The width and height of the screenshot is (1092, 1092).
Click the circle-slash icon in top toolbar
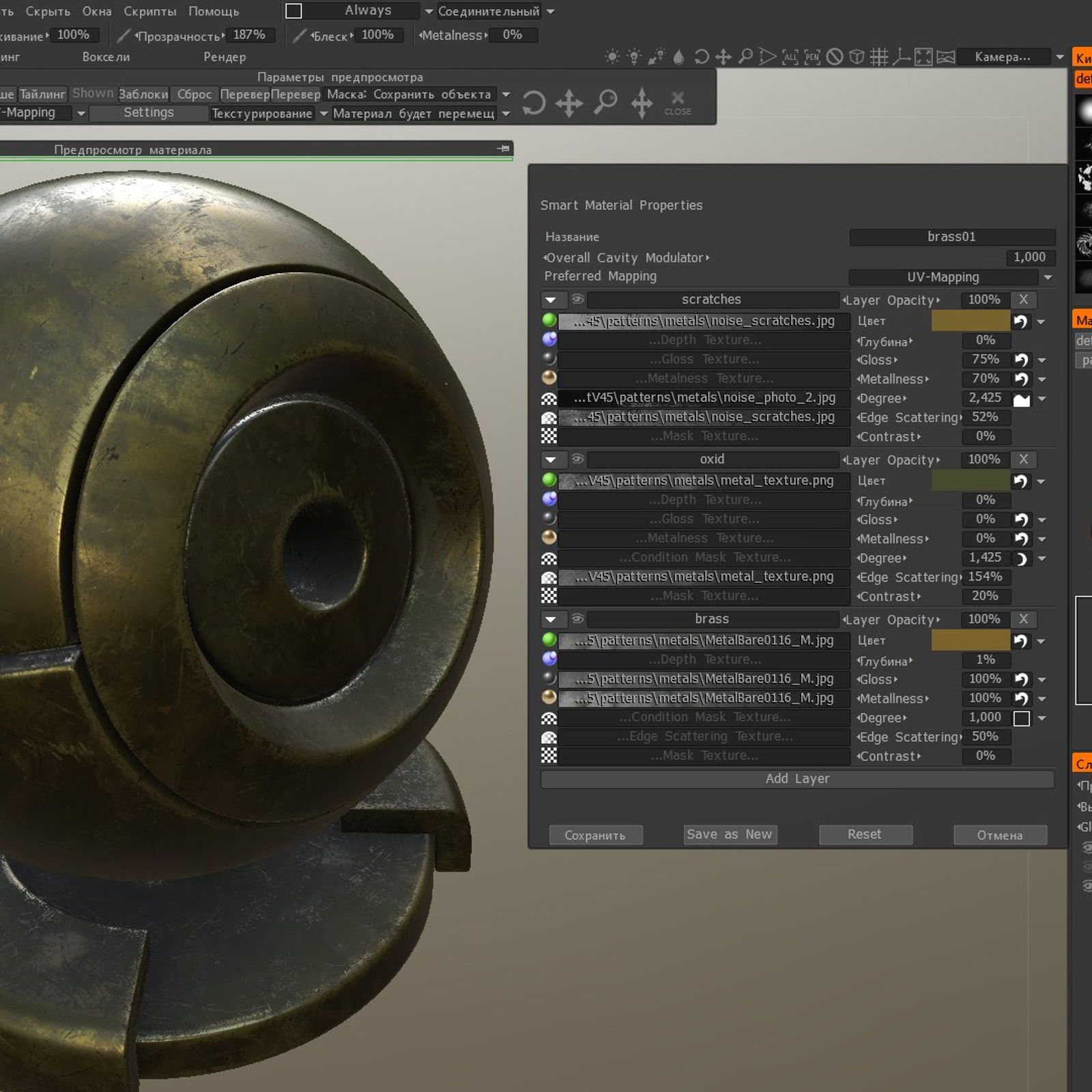835,57
